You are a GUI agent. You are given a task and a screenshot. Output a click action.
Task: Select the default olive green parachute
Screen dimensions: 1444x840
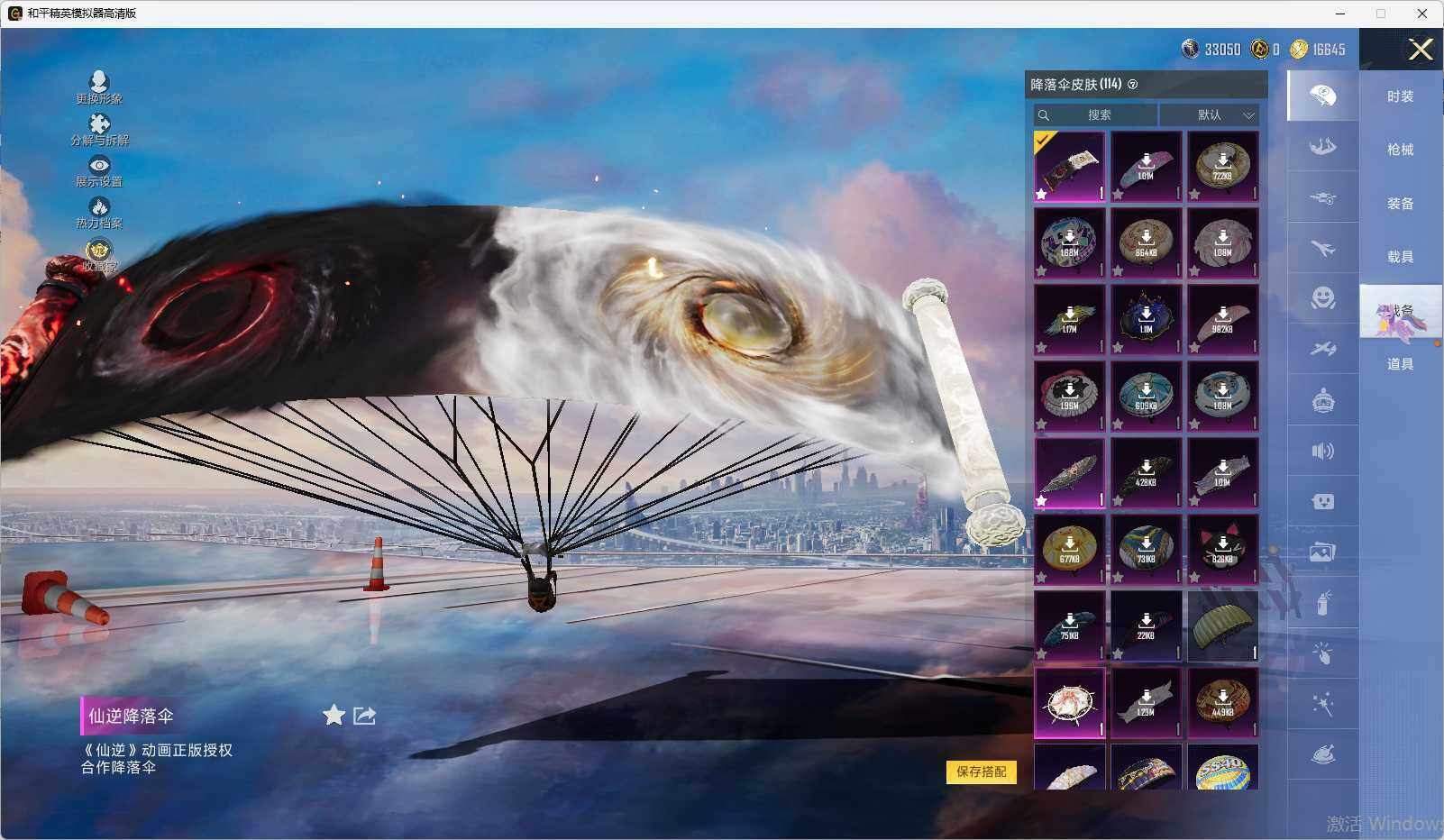click(x=1223, y=626)
